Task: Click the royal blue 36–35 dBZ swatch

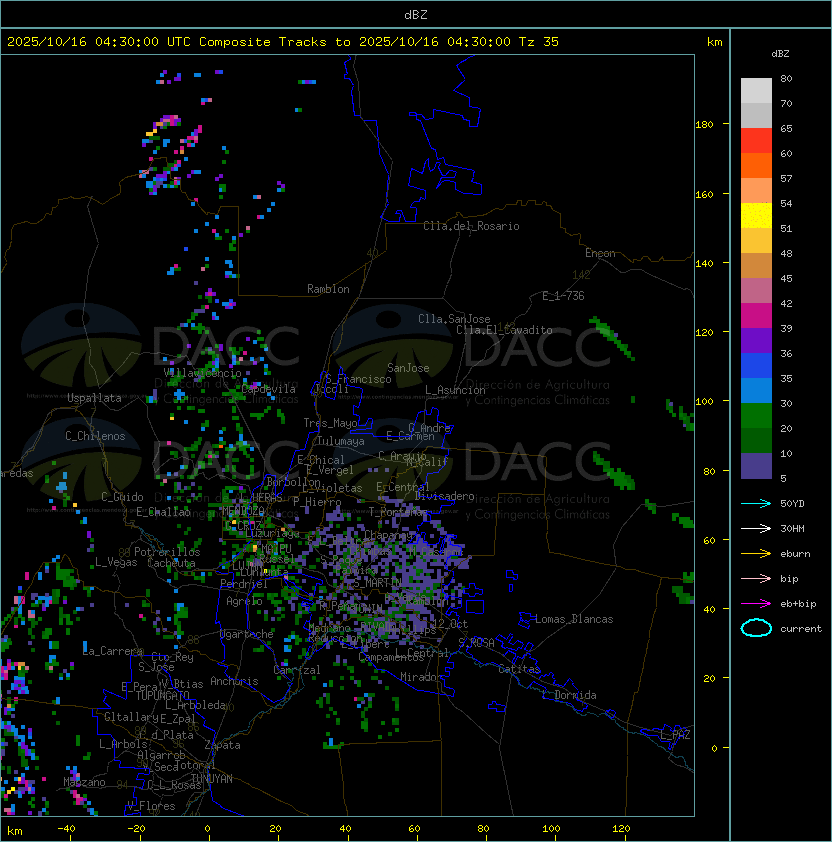Action: (756, 365)
